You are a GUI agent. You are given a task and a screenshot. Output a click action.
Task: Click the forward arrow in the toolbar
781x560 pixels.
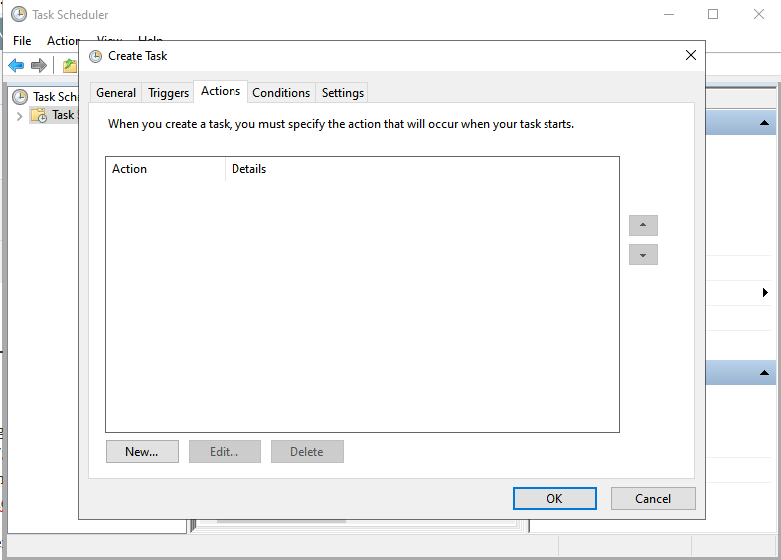click(39, 65)
